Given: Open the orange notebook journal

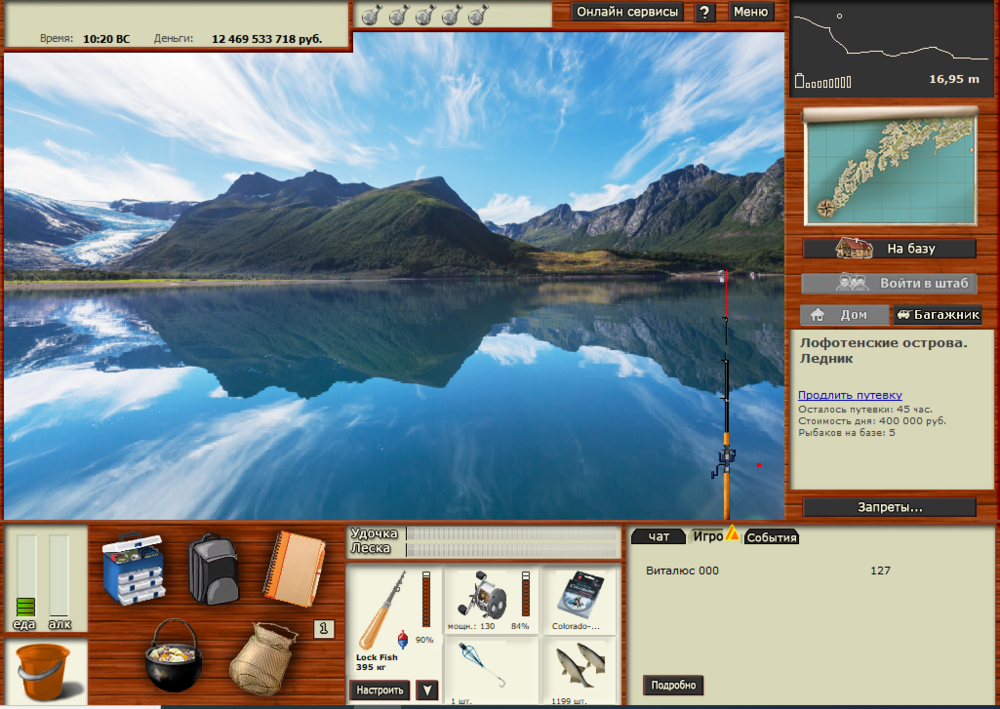Looking at the screenshot, I should 294,567.
